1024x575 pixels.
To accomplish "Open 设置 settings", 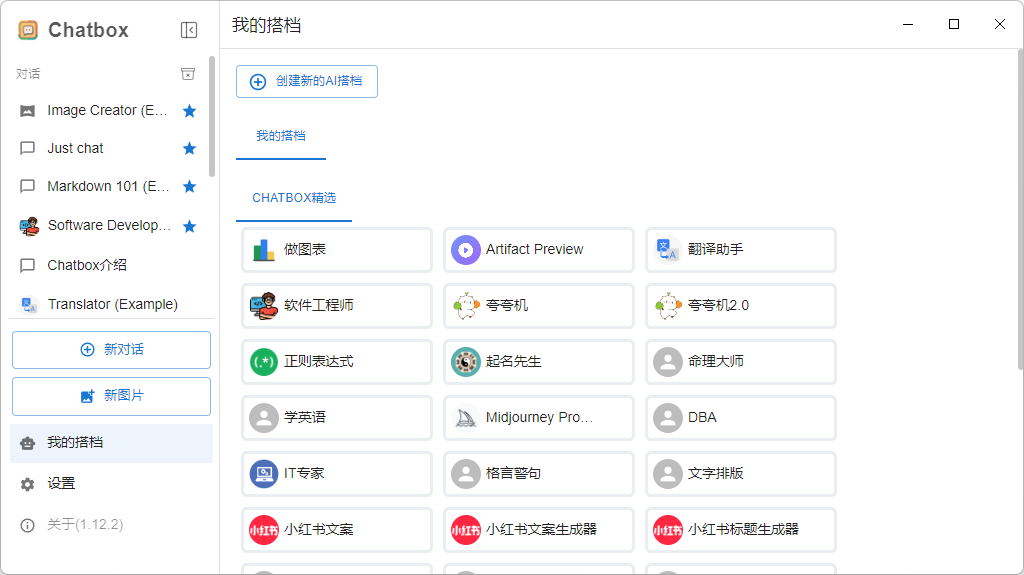I will coord(111,484).
